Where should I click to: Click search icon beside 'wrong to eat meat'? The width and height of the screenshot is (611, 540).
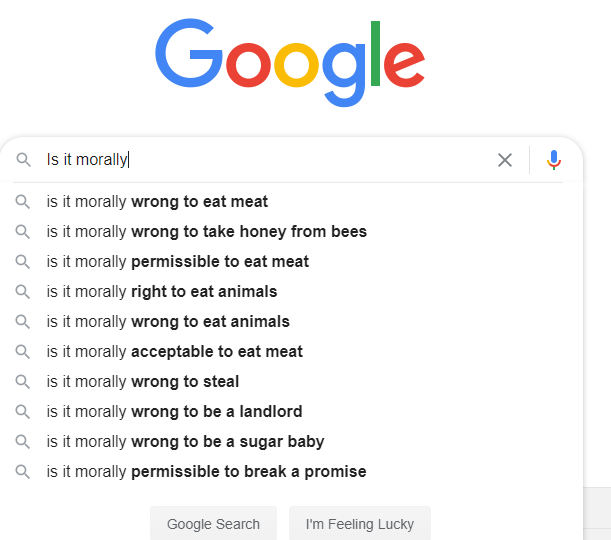pos(23,202)
